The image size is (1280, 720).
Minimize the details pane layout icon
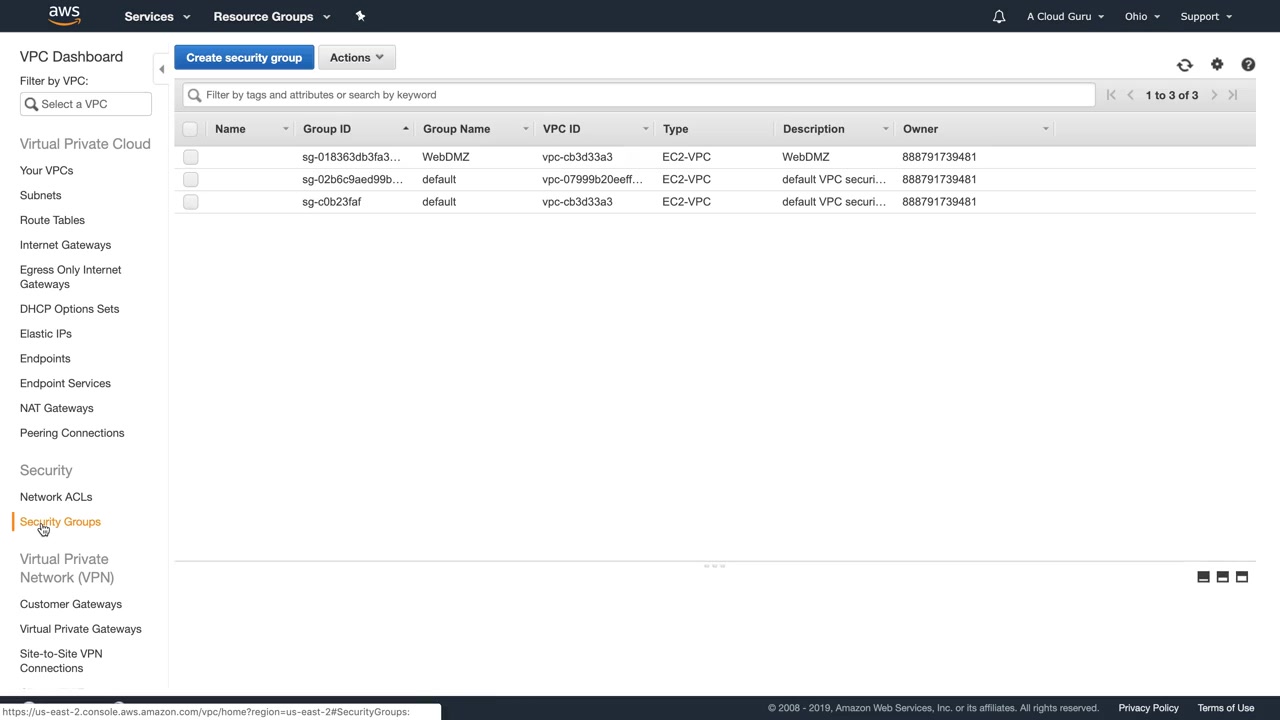tap(1204, 577)
